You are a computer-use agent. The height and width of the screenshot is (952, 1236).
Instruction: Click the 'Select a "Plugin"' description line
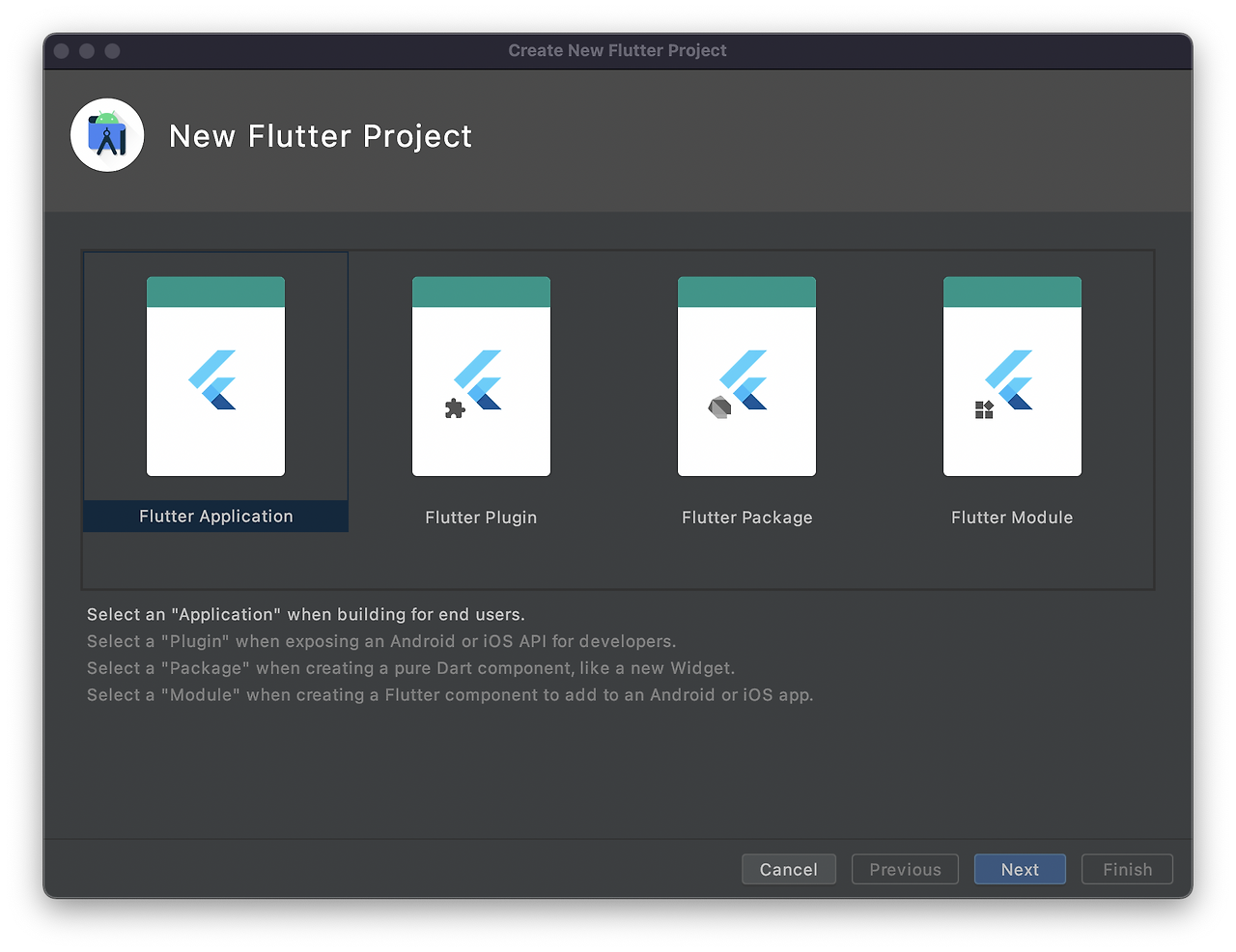point(381,641)
